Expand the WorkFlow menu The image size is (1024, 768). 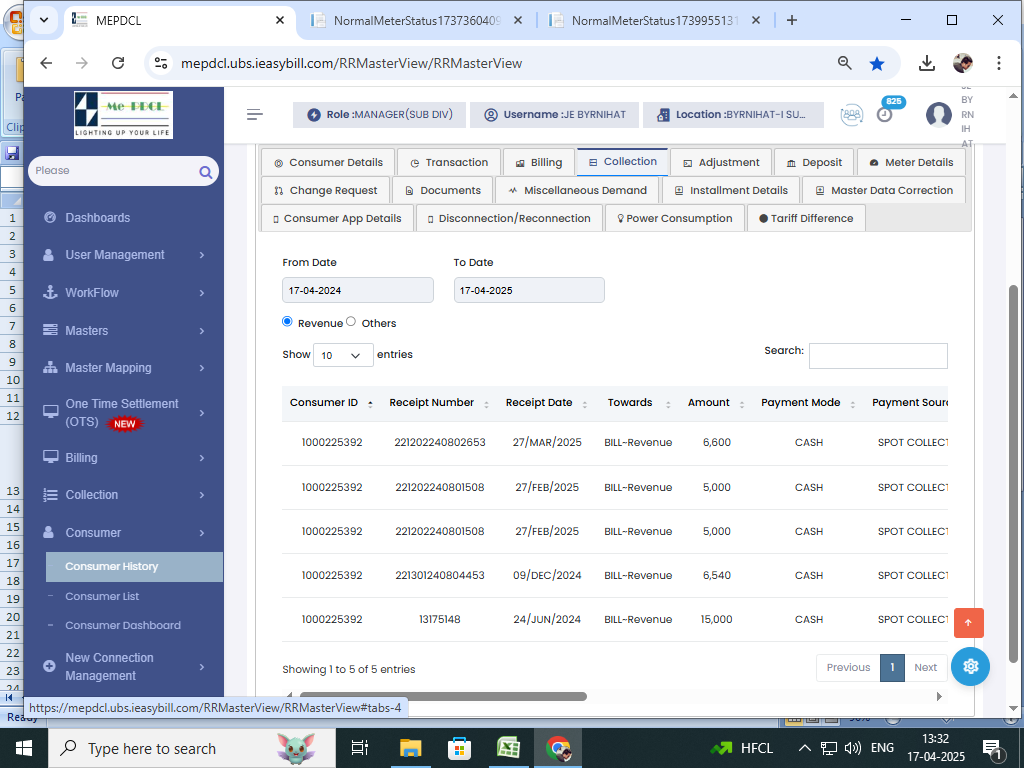(123, 293)
